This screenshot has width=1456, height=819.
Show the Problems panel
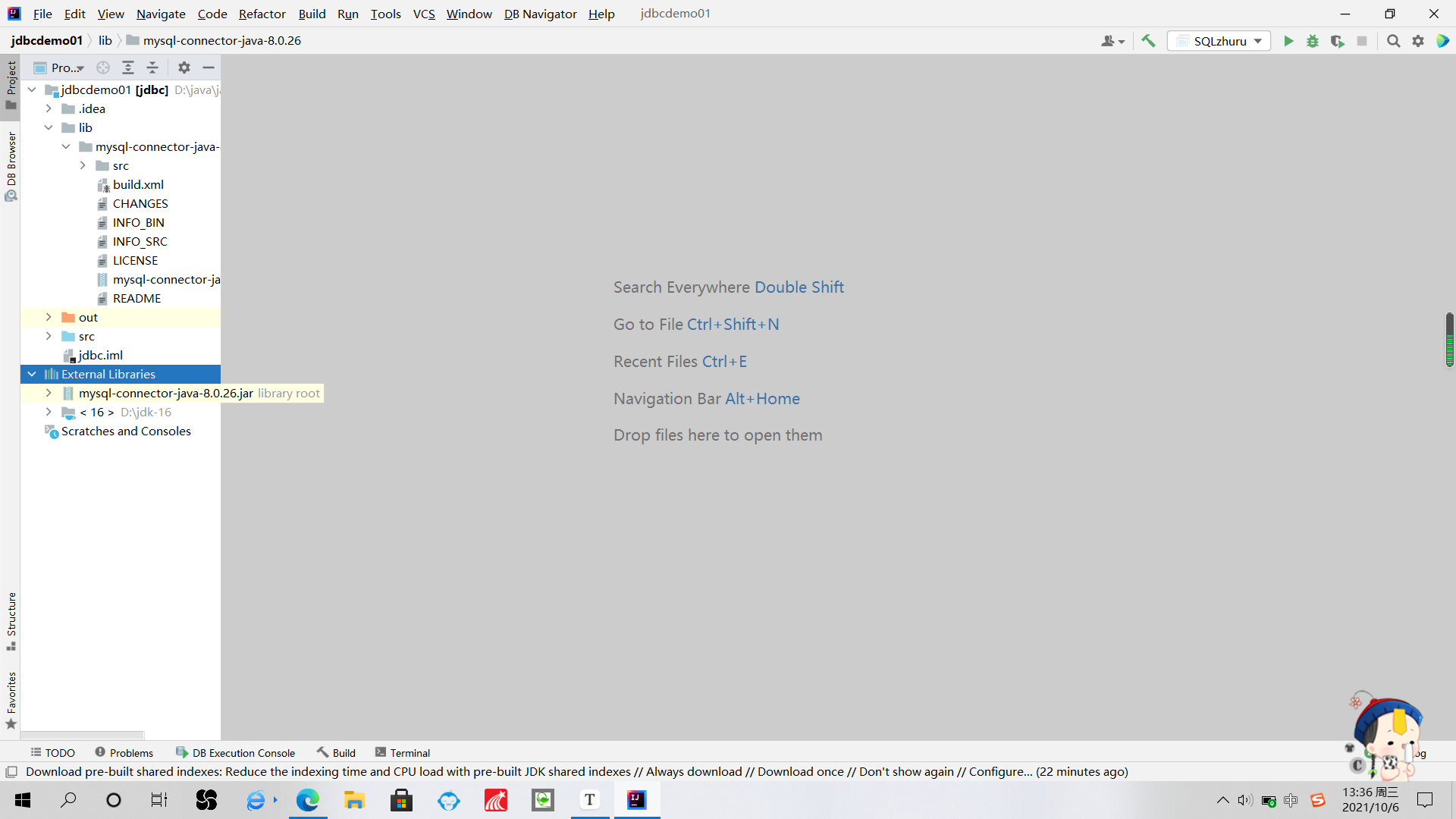coord(124,752)
